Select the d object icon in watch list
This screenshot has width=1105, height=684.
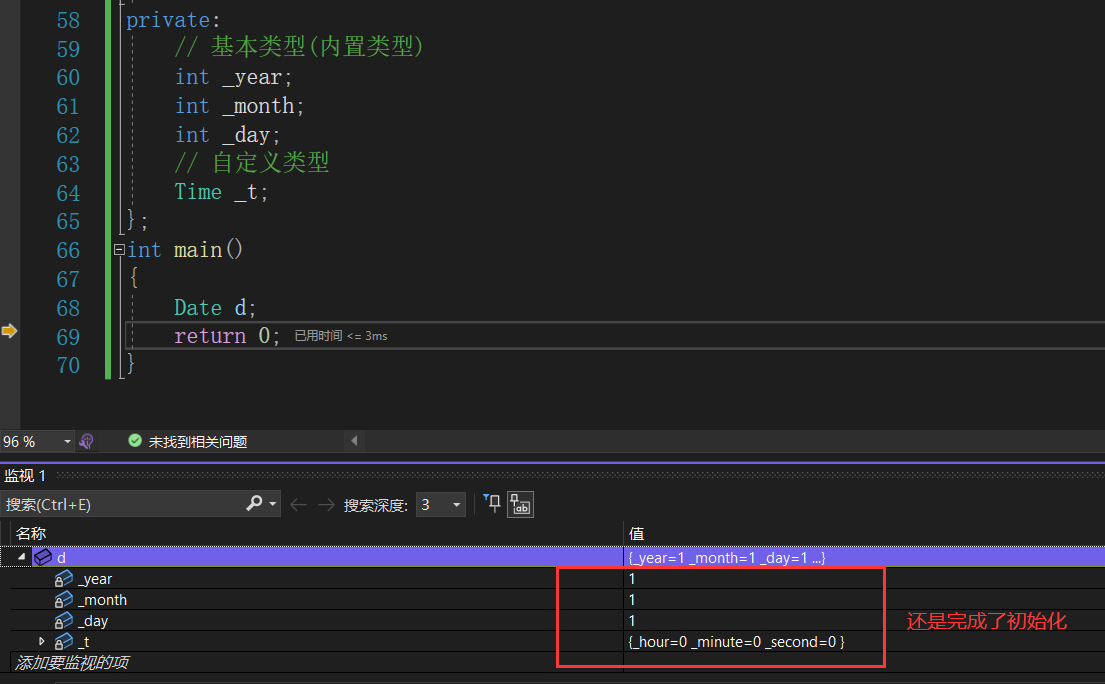[x=42, y=557]
